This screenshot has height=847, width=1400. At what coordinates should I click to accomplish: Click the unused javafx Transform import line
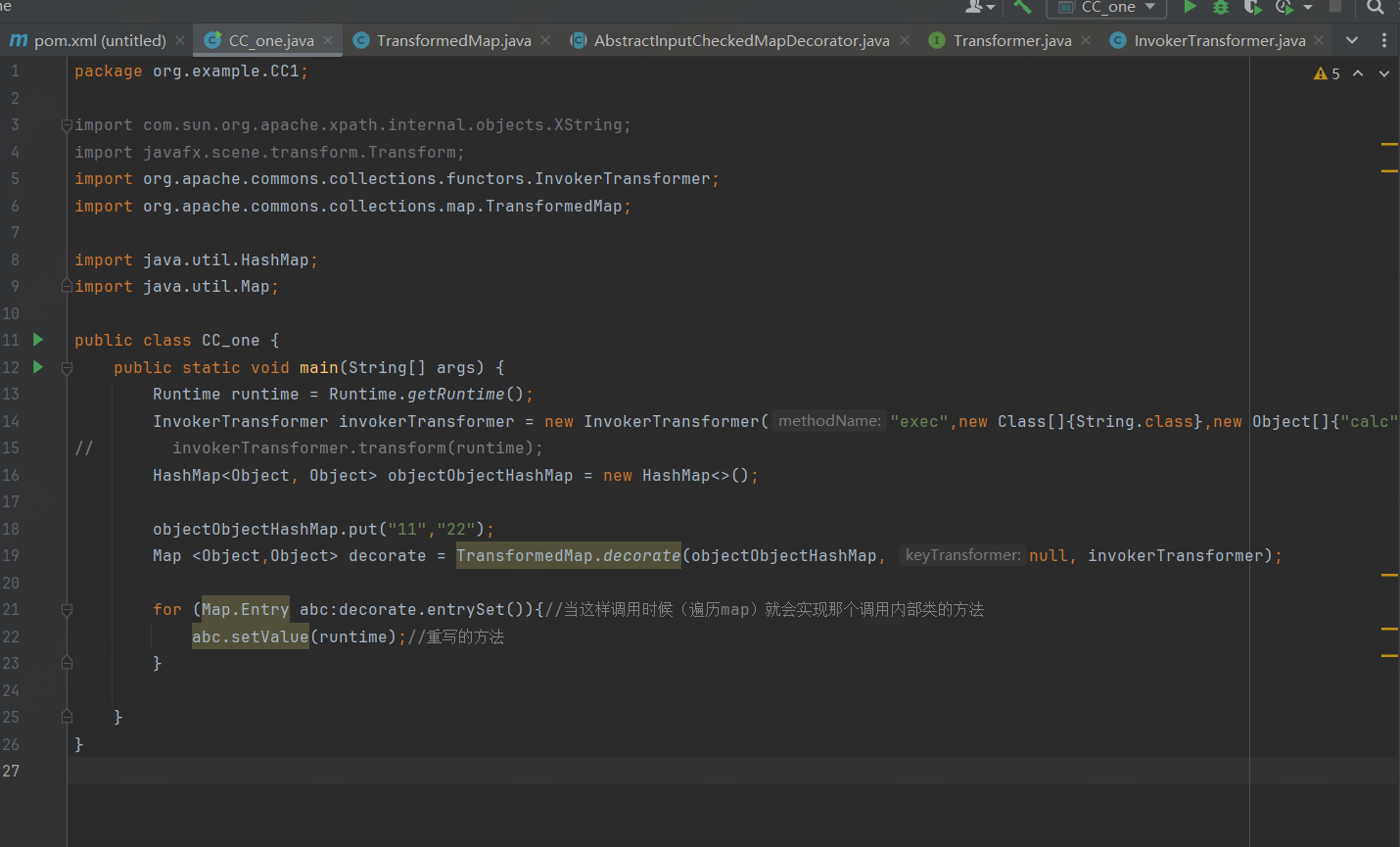[x=269, y=152]
